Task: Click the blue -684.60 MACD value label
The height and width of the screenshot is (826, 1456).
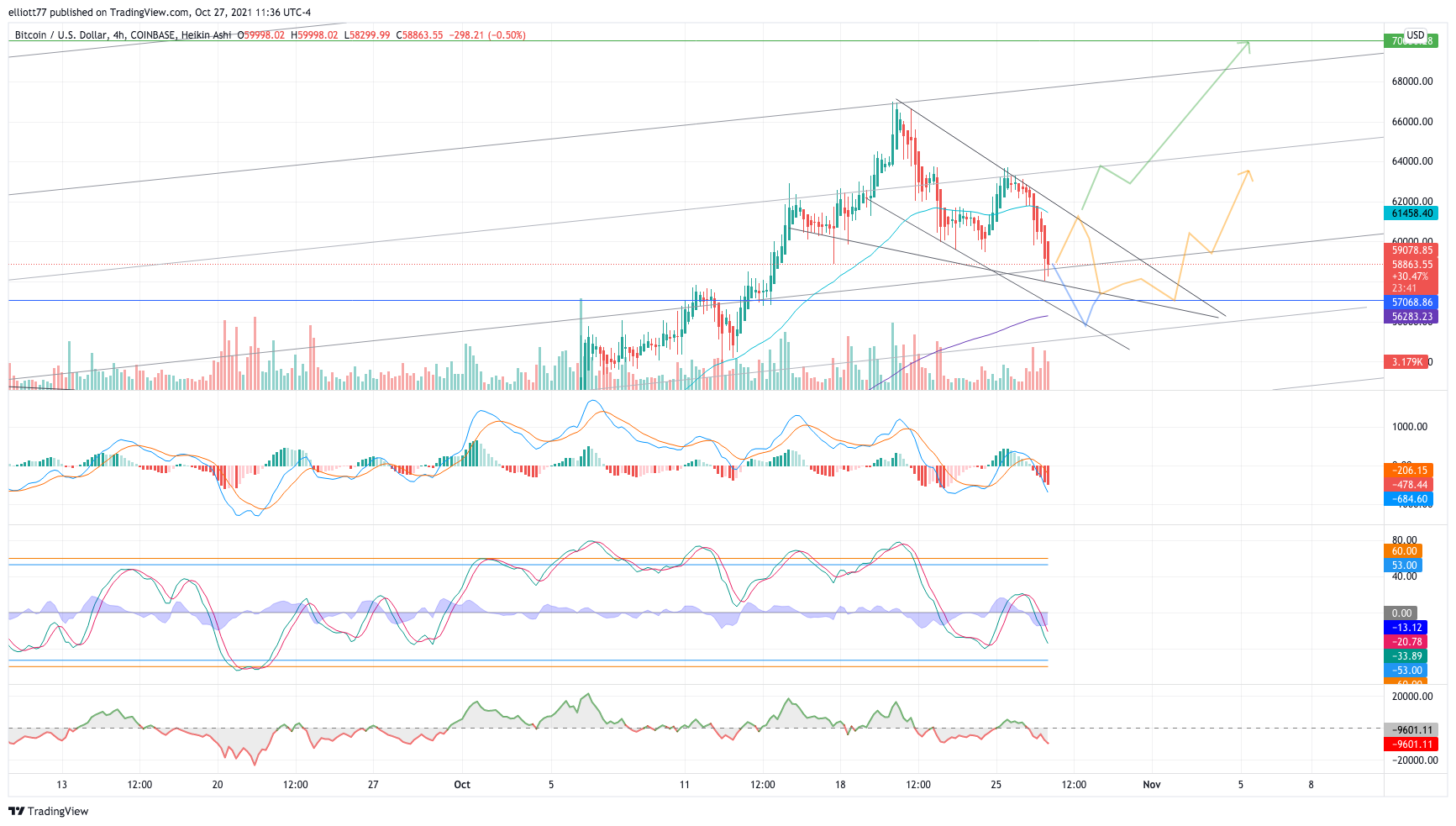Action: [1408, 499]
